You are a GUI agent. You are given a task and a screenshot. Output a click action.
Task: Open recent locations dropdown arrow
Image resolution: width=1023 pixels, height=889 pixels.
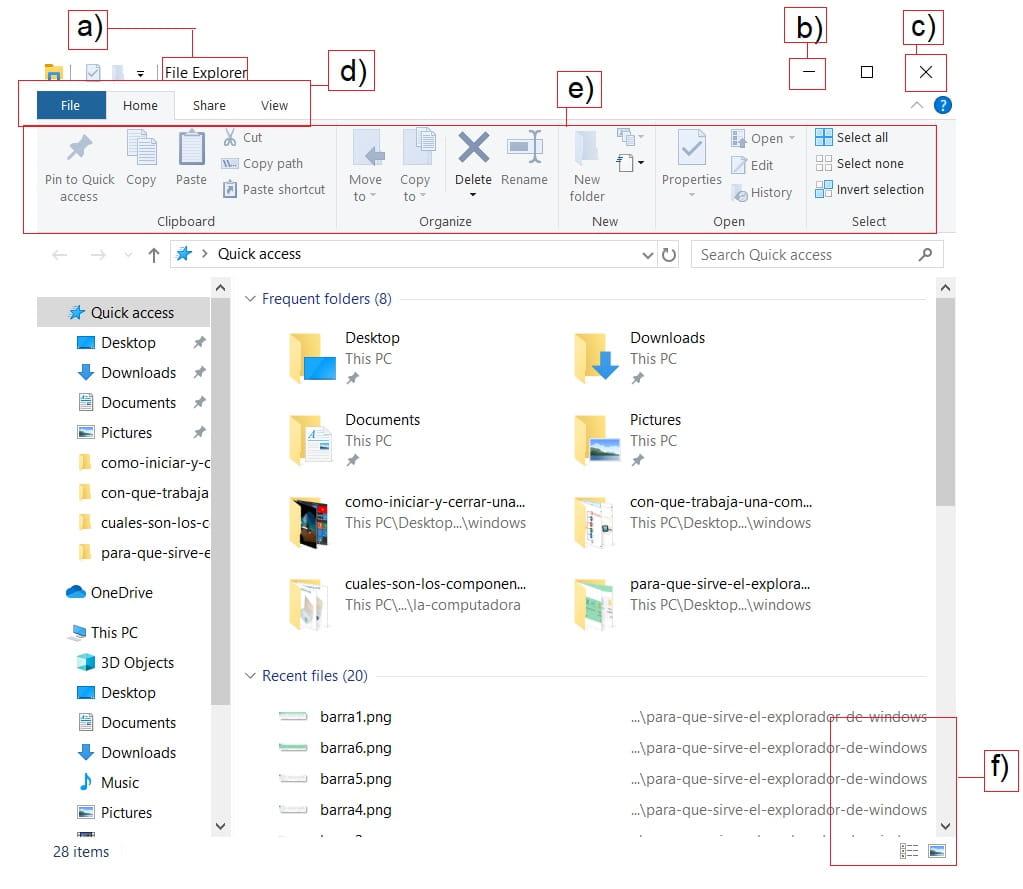pyautogui.click(x=128, y=255)
